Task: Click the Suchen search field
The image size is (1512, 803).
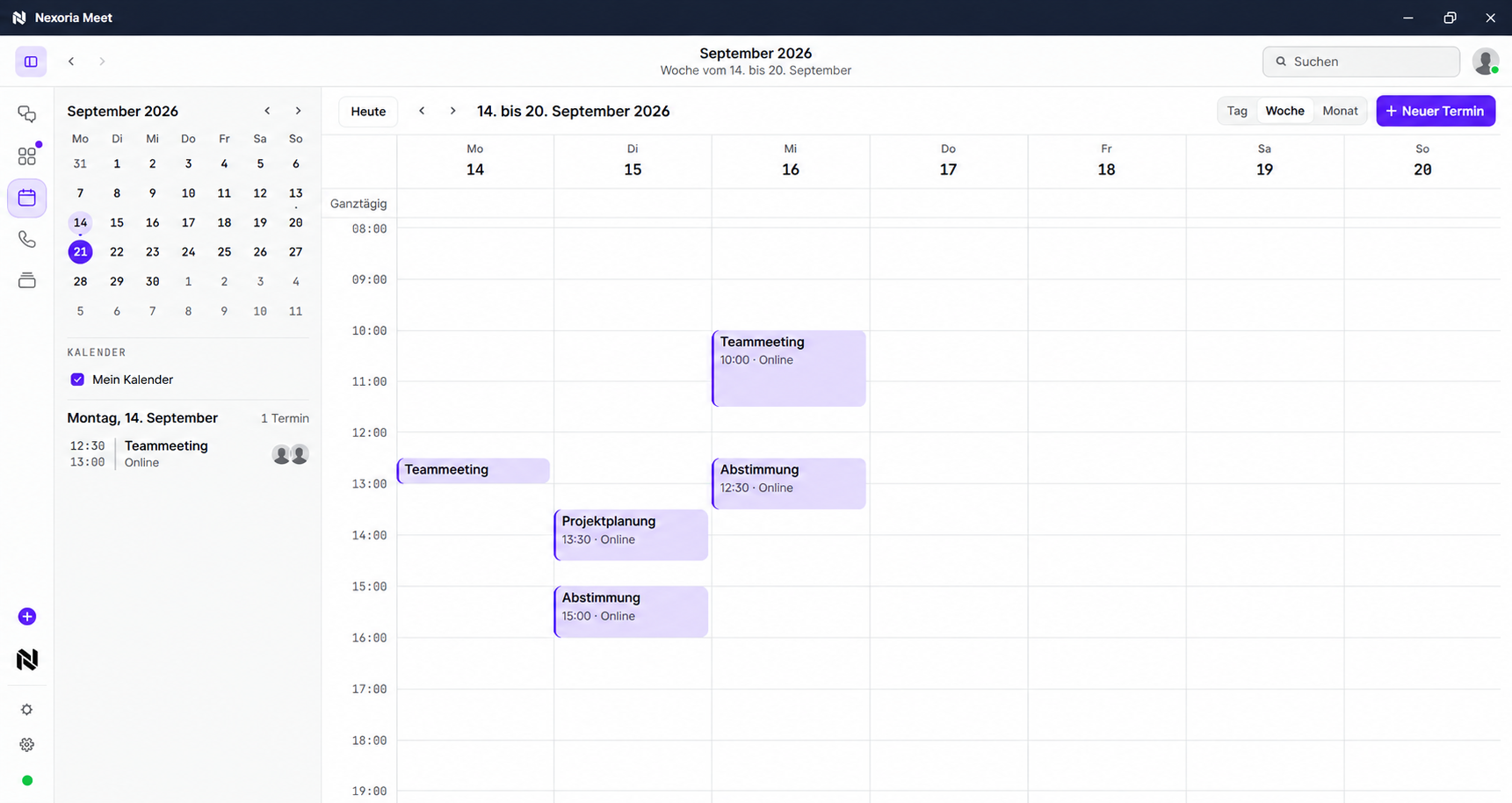Action: [1361, 61]
